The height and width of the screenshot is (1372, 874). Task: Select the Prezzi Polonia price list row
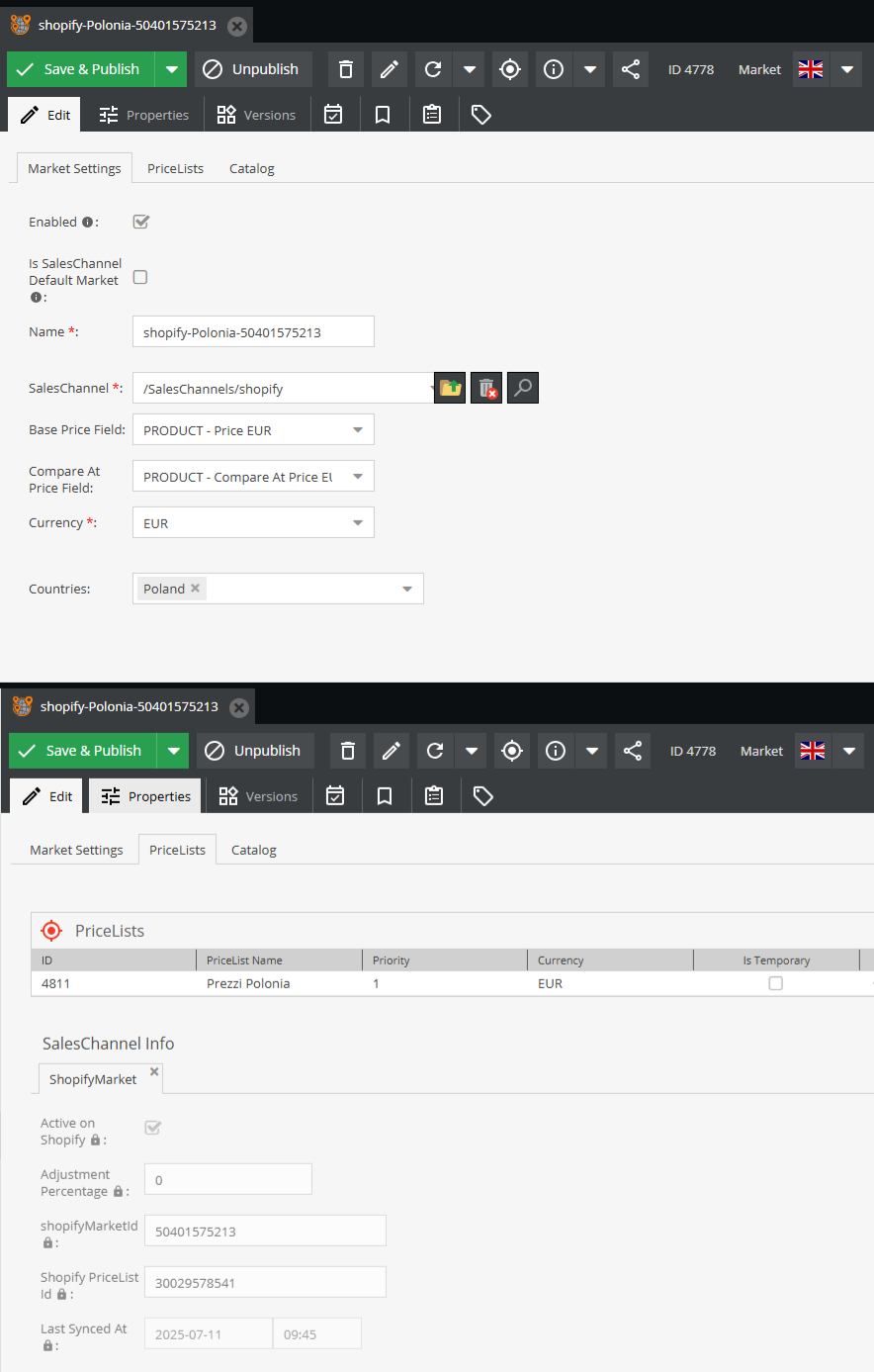click(x=248, y=983)
